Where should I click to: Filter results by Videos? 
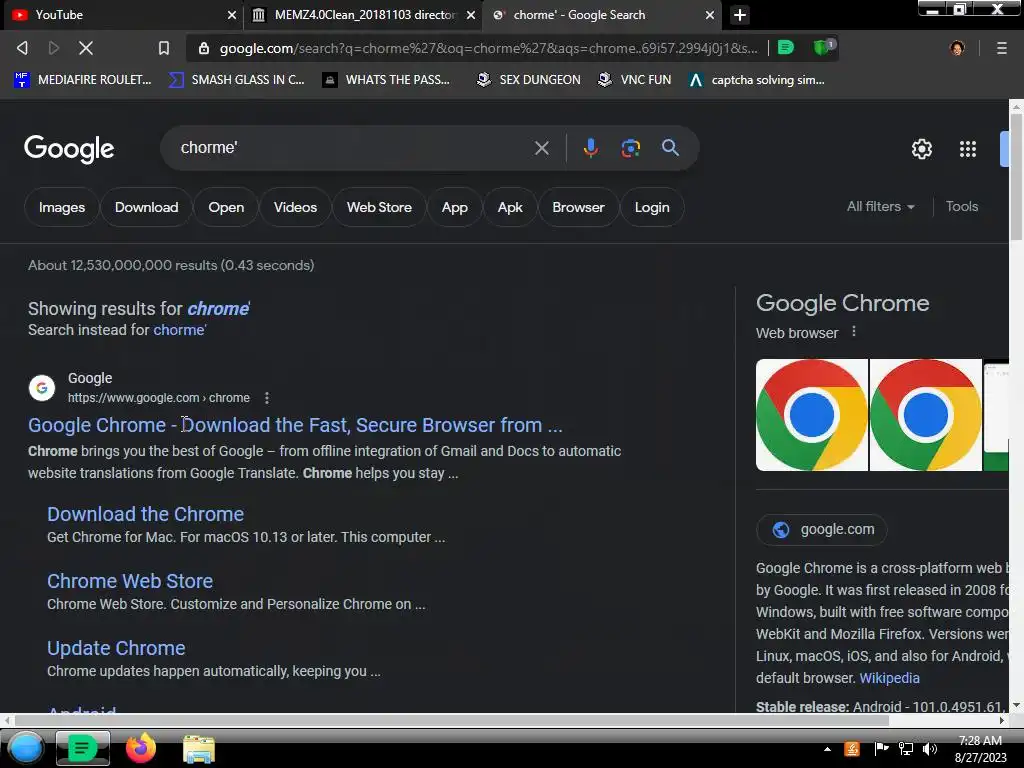(295, 207)
